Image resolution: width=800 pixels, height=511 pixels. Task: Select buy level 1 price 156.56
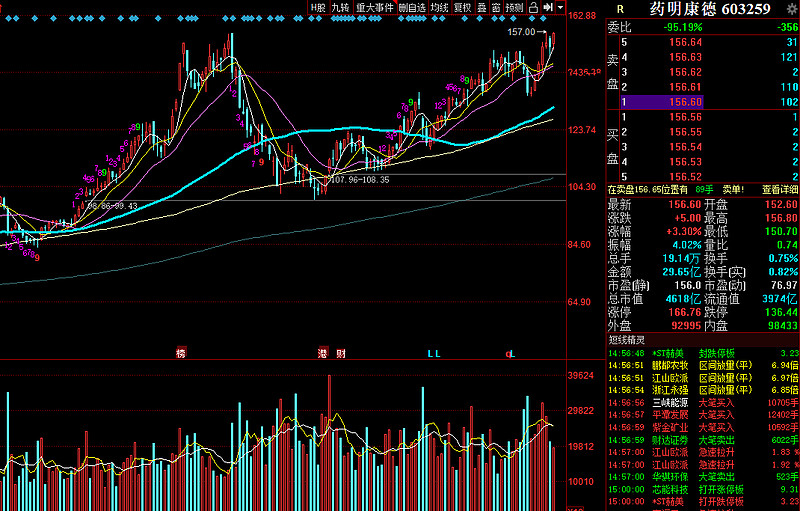point(685,117)
